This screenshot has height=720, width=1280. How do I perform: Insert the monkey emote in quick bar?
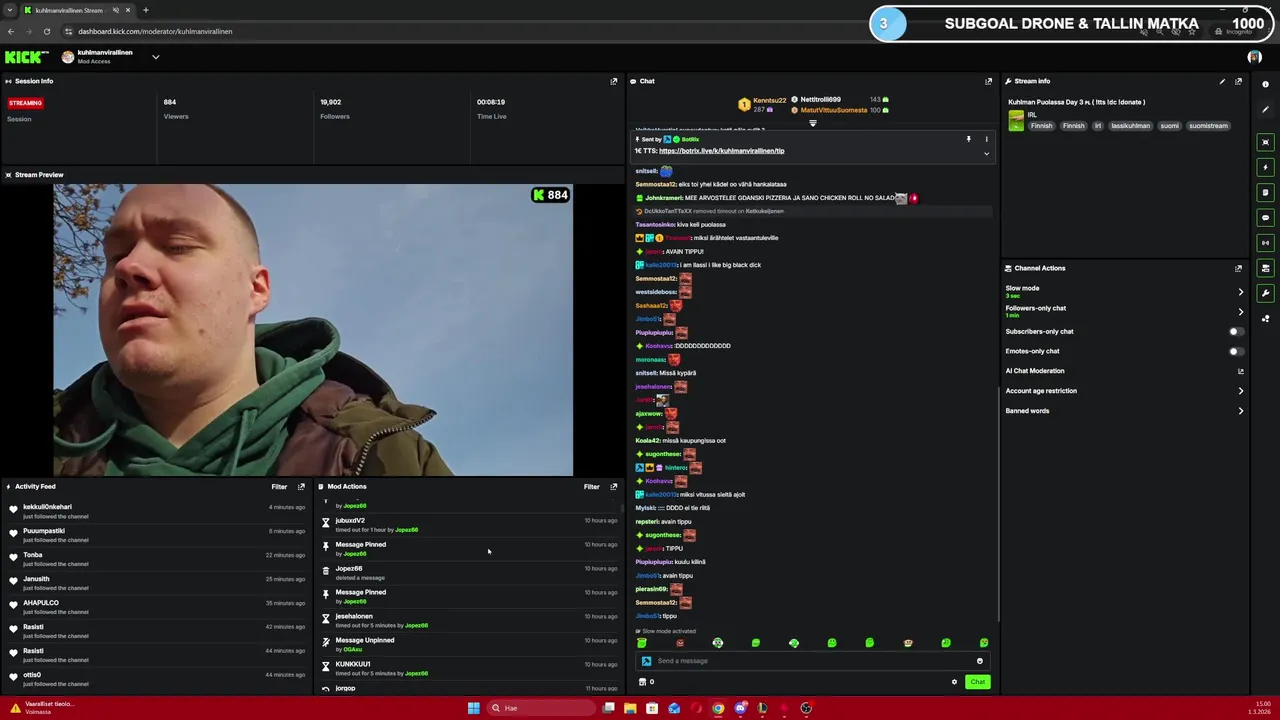(x=908, y=643)
